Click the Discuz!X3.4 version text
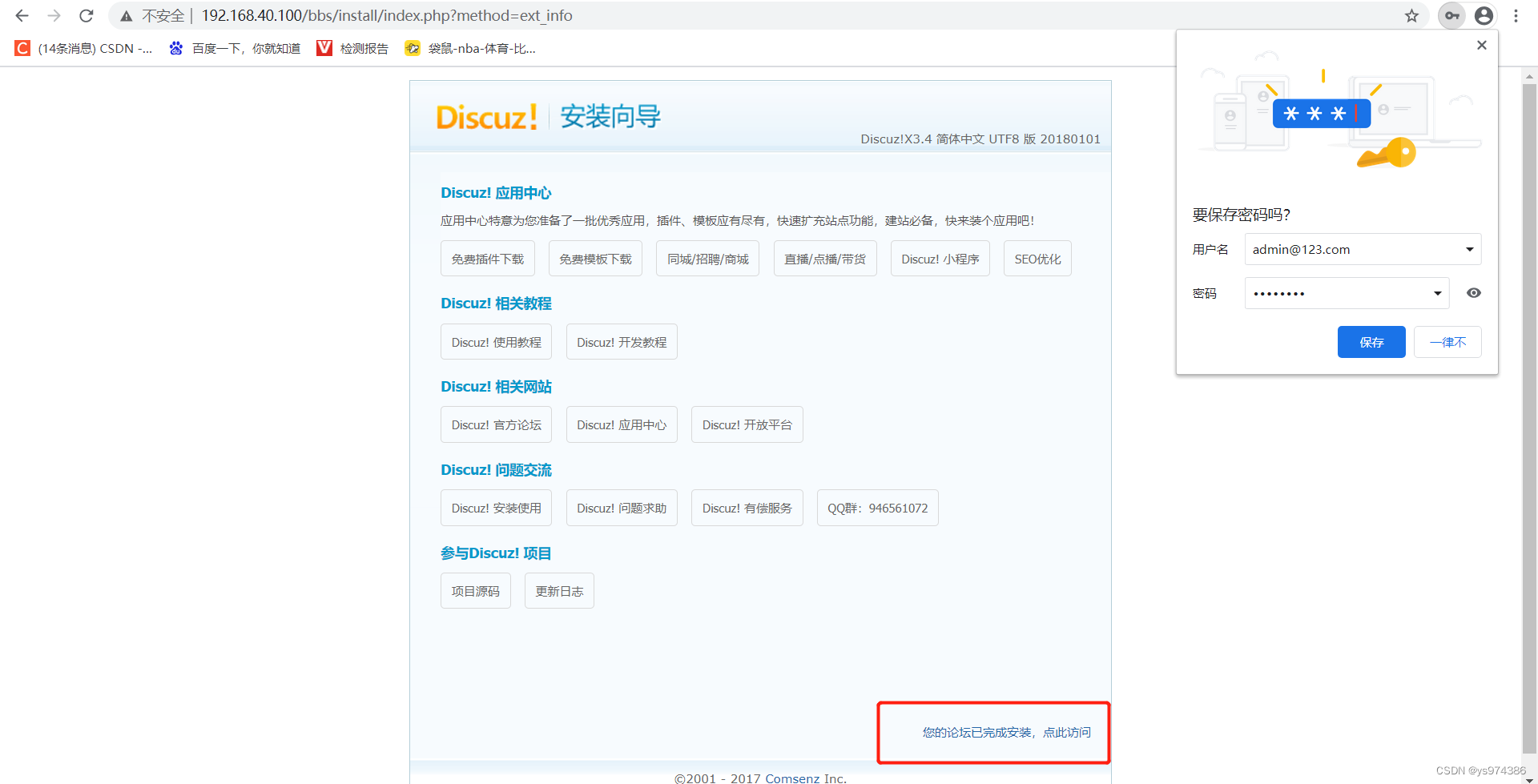 click(980, 139)
